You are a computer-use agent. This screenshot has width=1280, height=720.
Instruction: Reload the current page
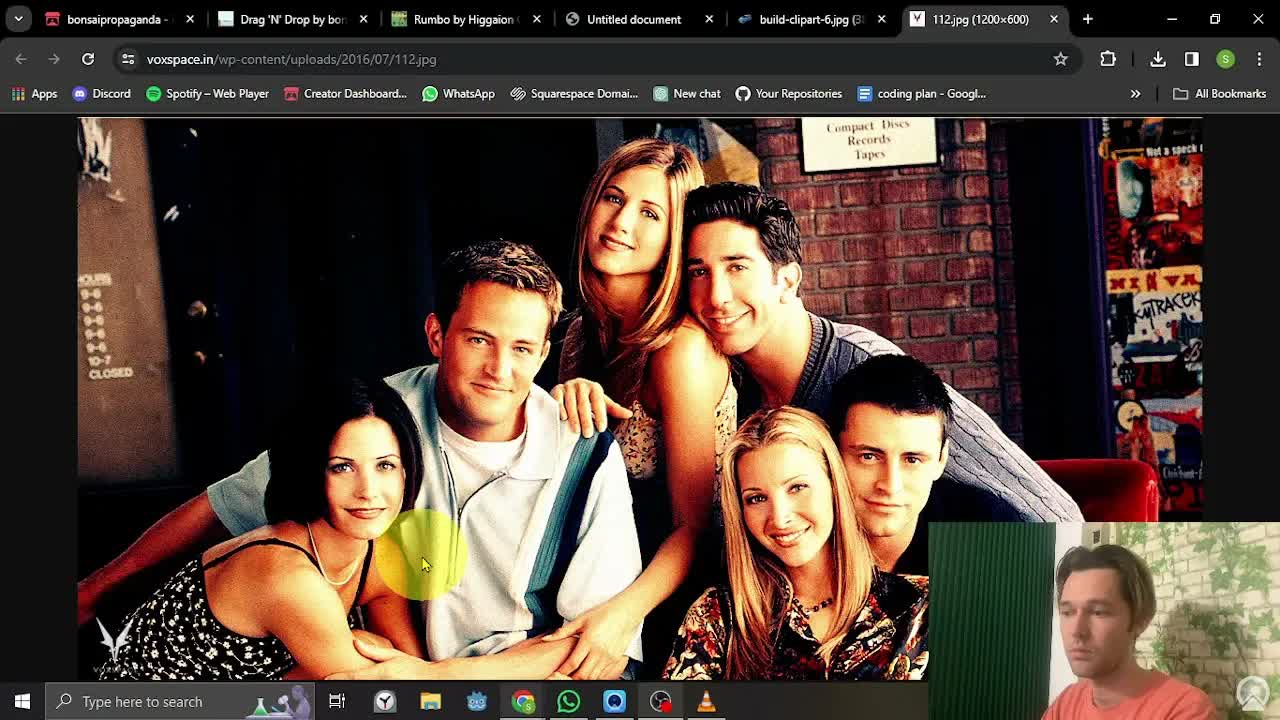pyautogui.click(x=88, y=59)
